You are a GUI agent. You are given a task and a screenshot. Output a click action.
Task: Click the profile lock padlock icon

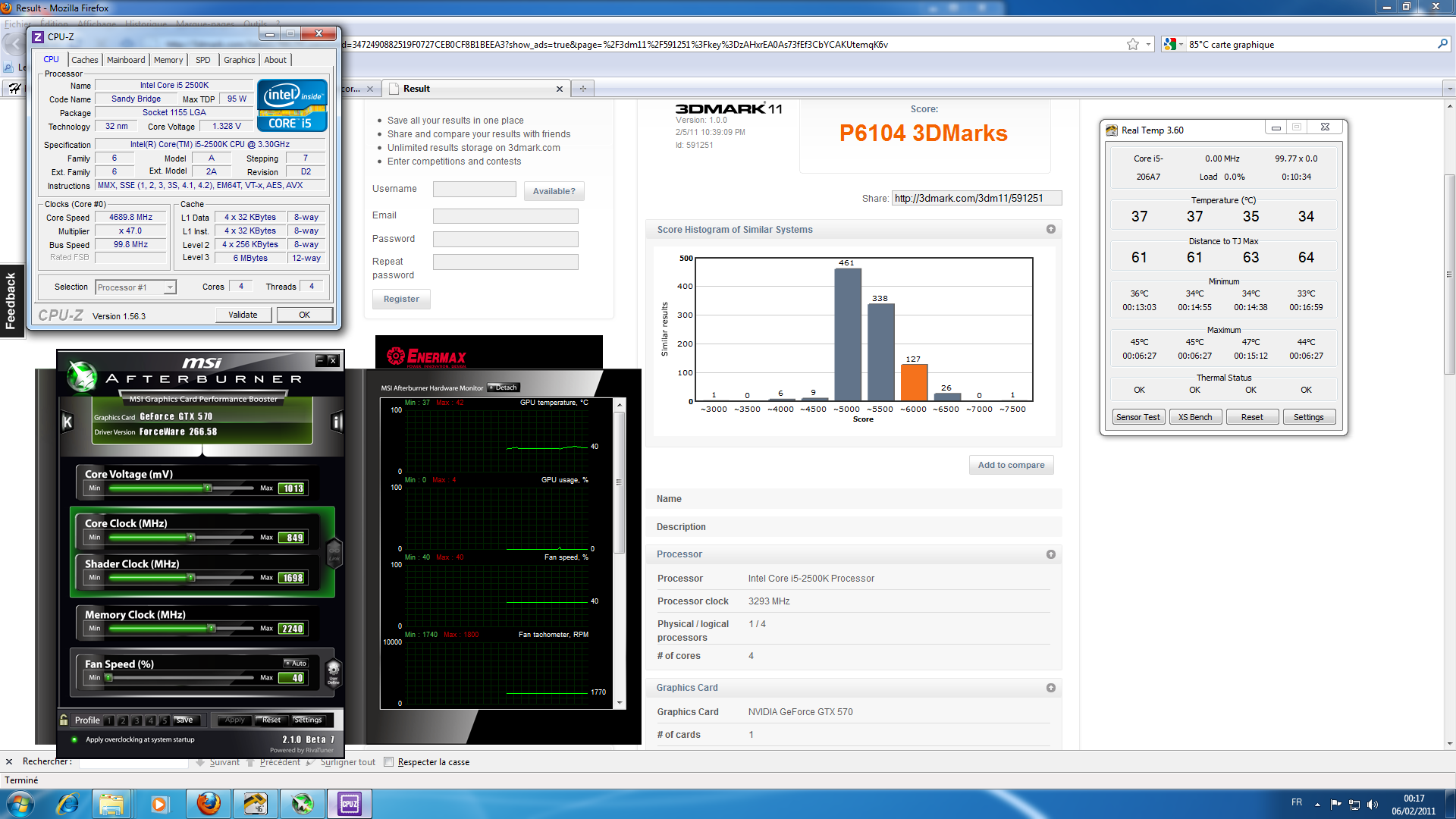[x=64, y=720]
